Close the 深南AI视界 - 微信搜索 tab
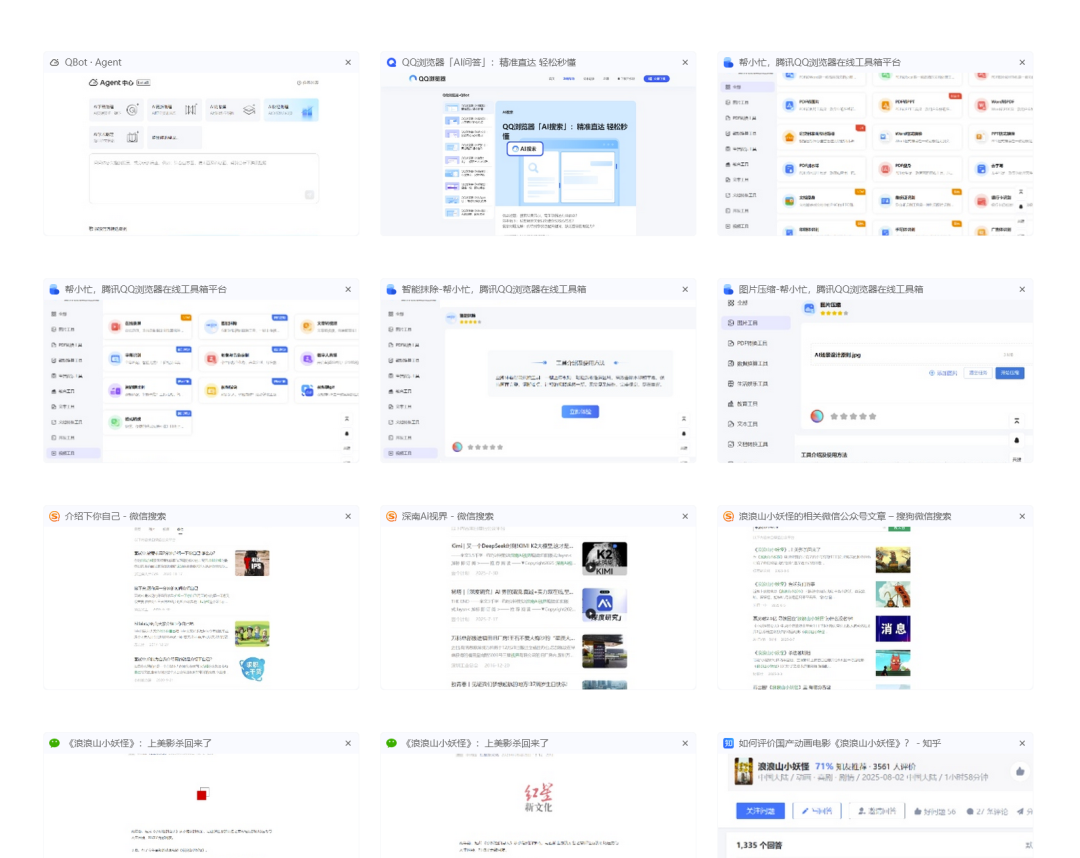 685,516
